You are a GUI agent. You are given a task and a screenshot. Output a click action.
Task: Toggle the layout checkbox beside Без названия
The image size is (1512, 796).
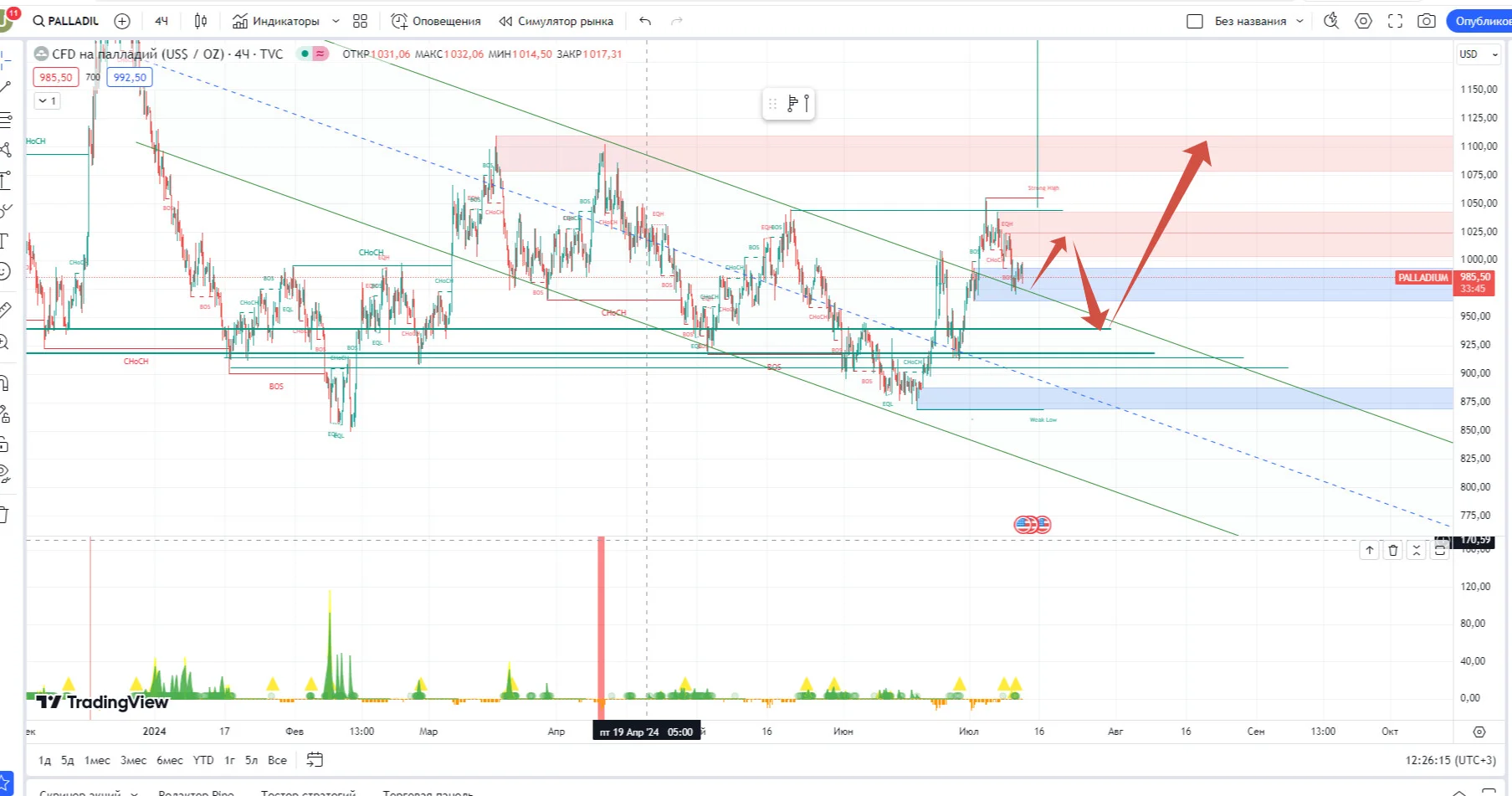click(x=1195, y=21)
